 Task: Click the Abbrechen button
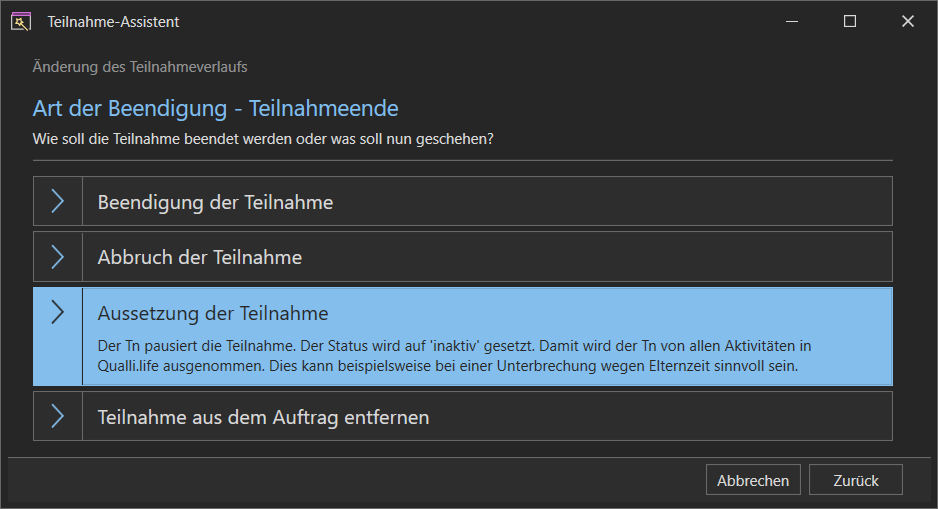(753, 480)
